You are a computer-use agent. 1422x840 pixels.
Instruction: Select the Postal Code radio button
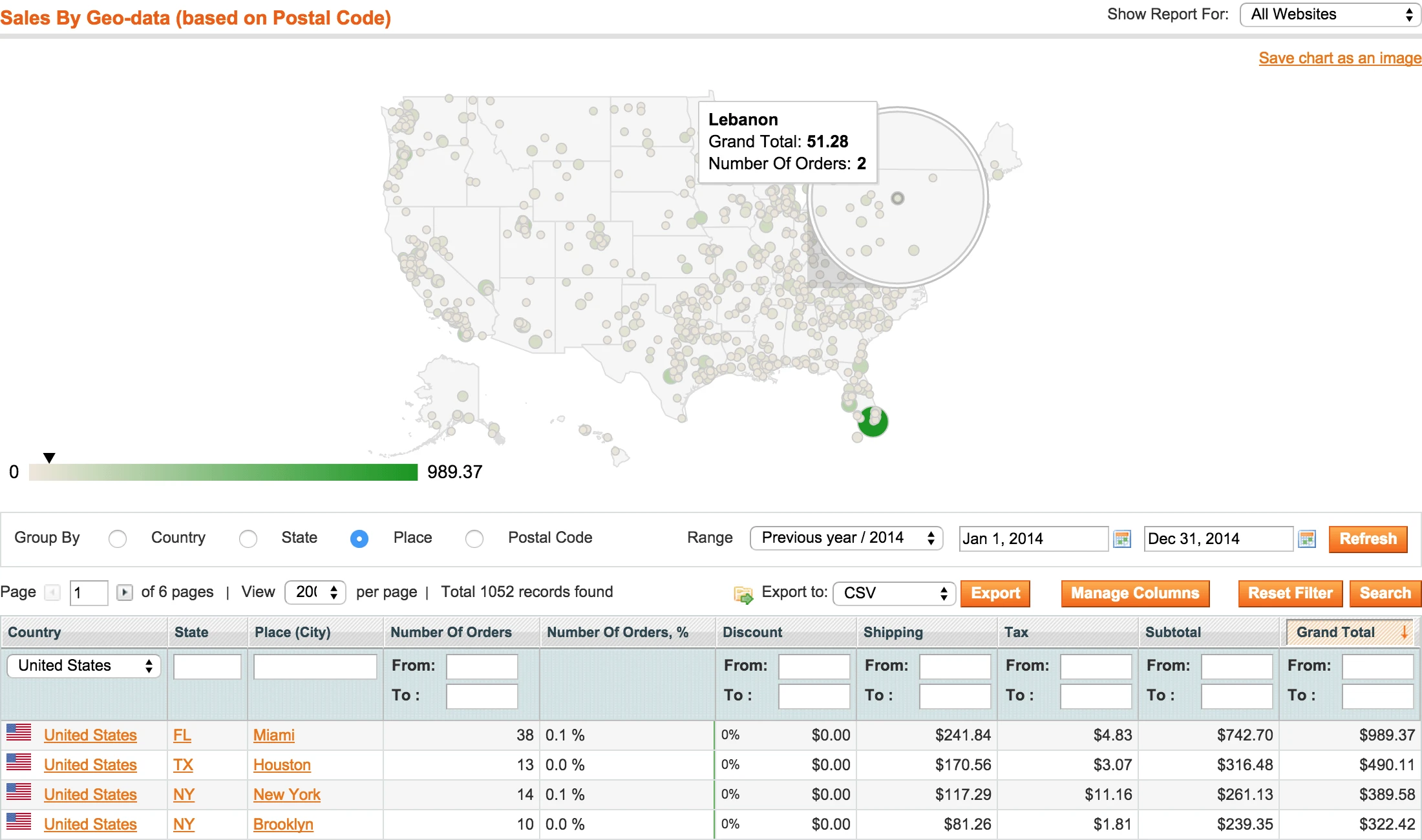[x=474, y=538]
